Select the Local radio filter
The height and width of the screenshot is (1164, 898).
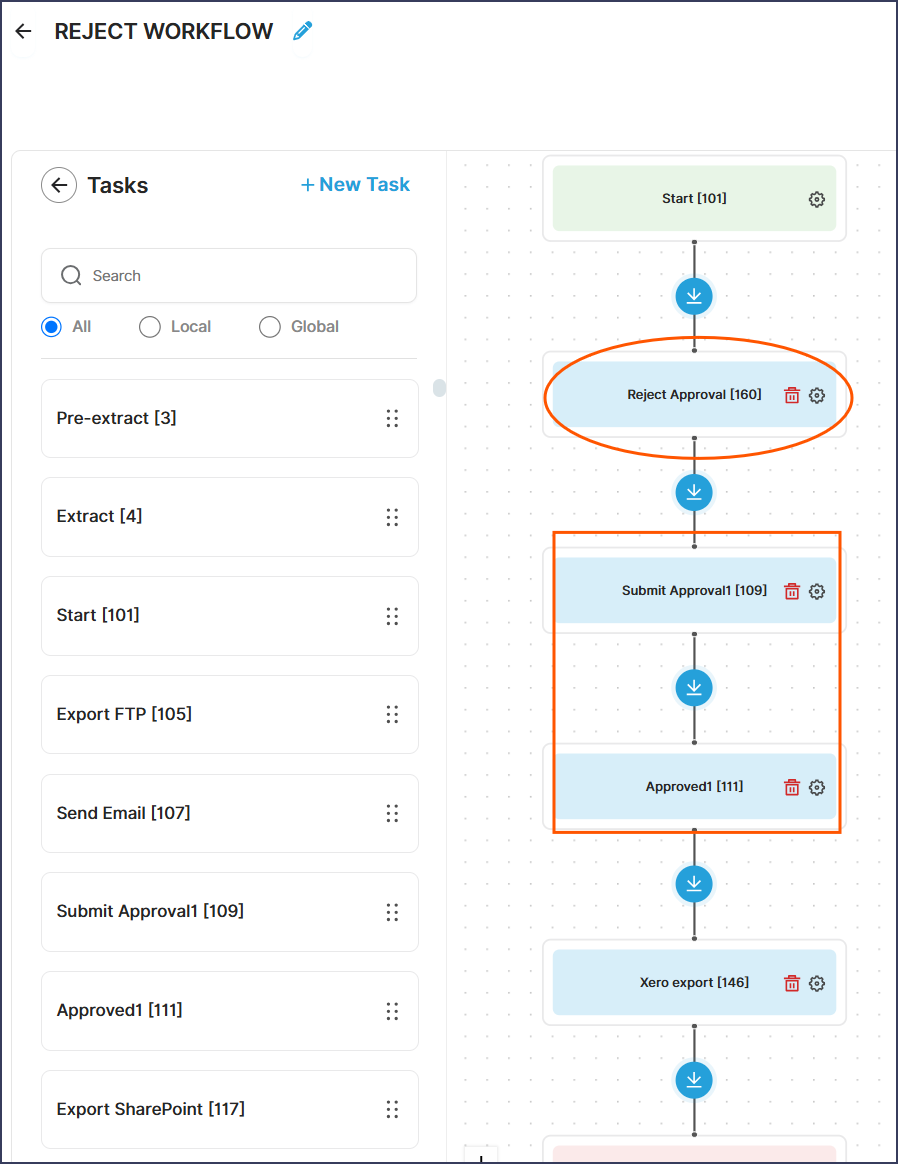[x=150, y=327]
